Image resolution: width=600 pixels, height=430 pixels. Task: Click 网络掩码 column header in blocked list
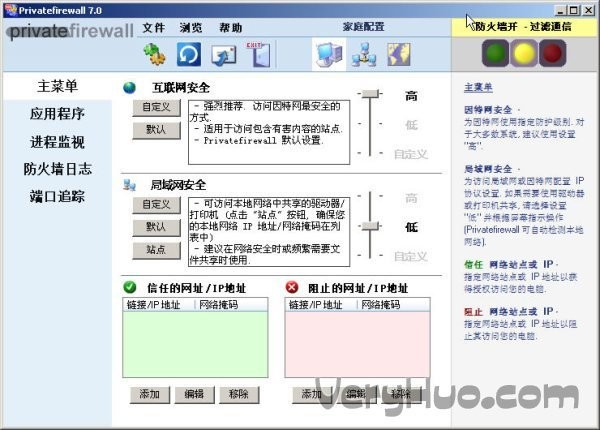coord(393,305)
